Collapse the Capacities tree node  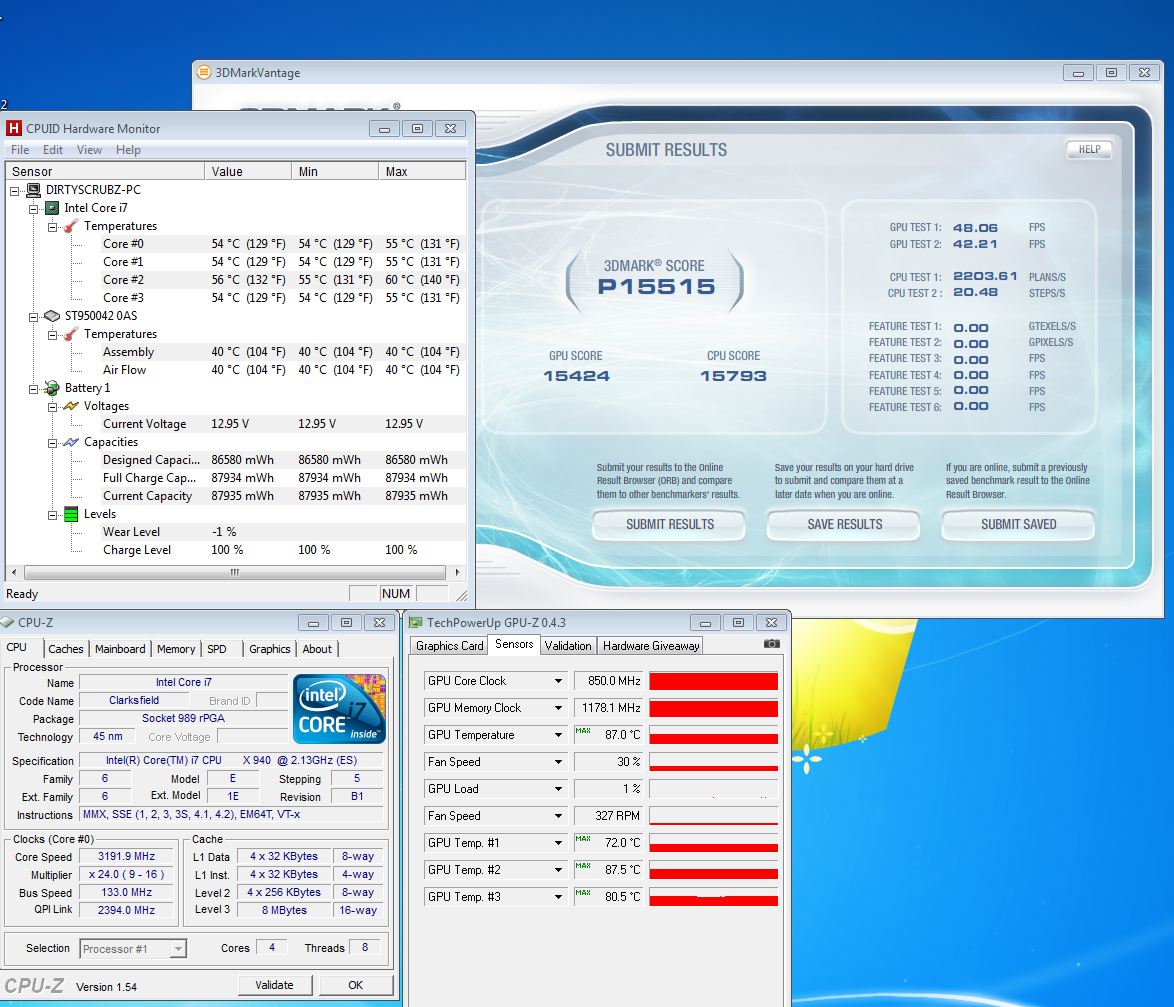point(52,442)
